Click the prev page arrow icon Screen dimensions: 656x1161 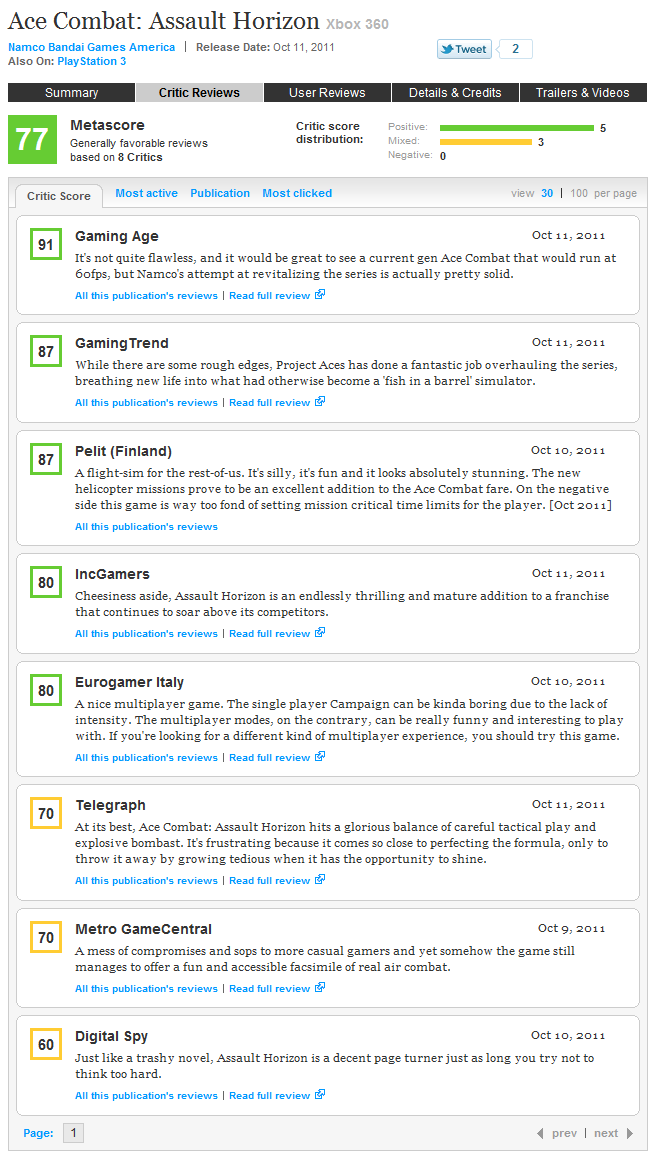click(x=540, y=1133)
